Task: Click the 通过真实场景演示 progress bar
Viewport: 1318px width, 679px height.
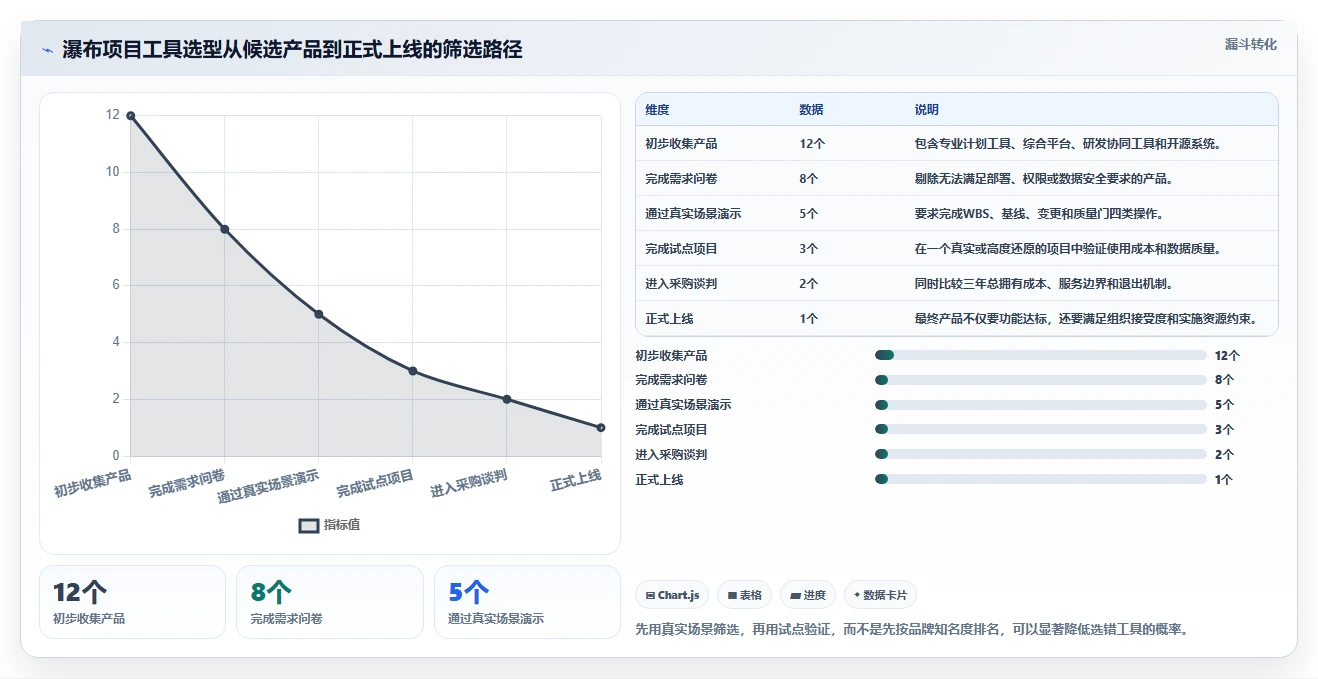Action: pyautogui.click(x=1040, y=405)
